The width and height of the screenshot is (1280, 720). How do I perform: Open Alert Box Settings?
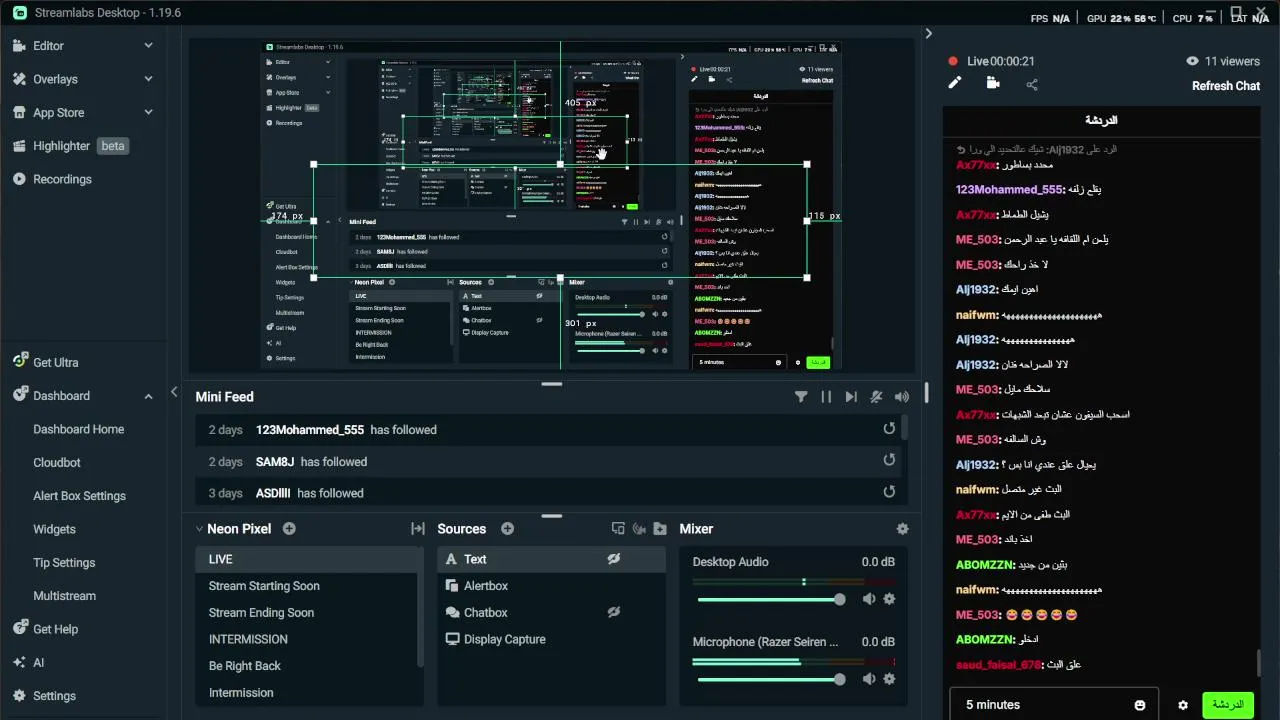tap(79, 496)
